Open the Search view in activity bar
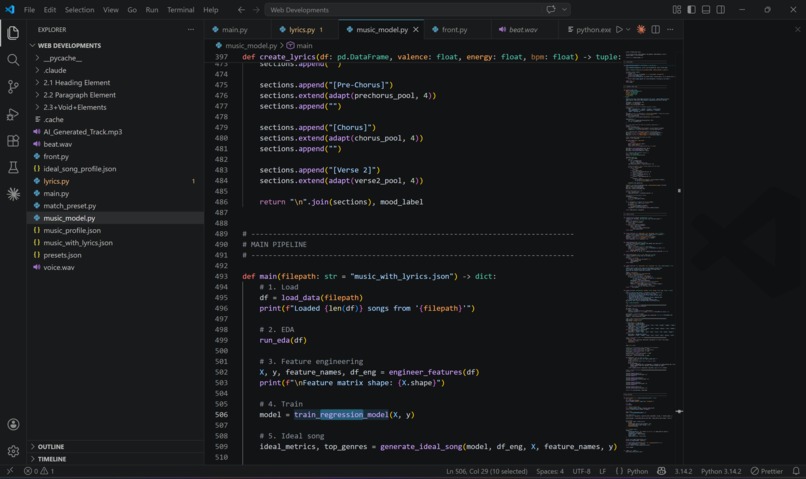Image resolution: width=806 pixels, height=479 pixels. pyautogui.click(x=13, y=60)
